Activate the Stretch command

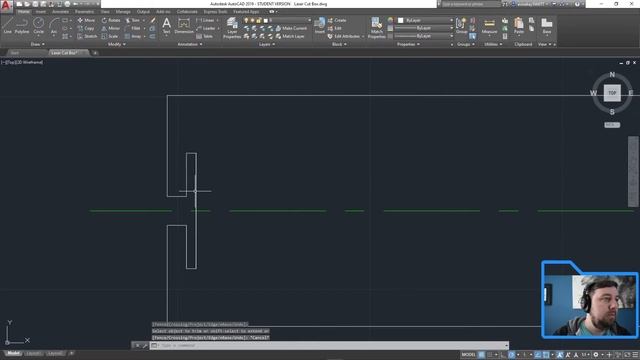(x=87, y=36)
